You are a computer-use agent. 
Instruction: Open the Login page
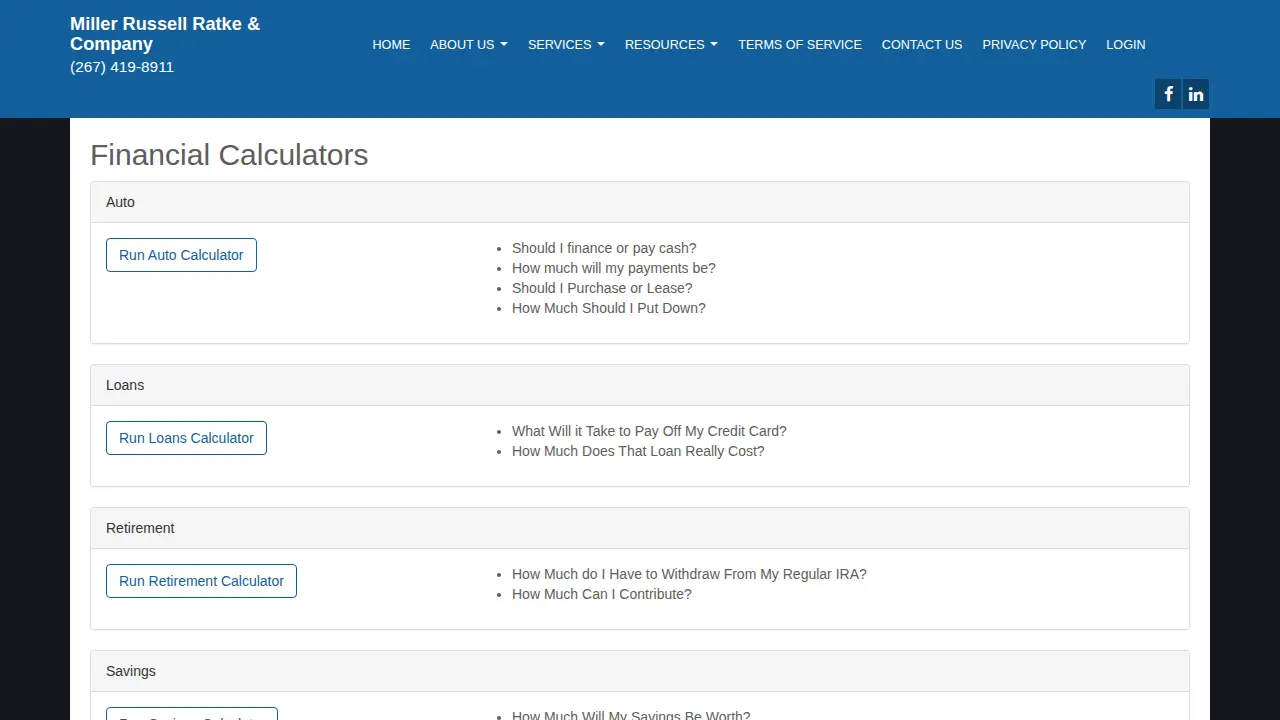pyautogui.click(x=1126, y=44)
